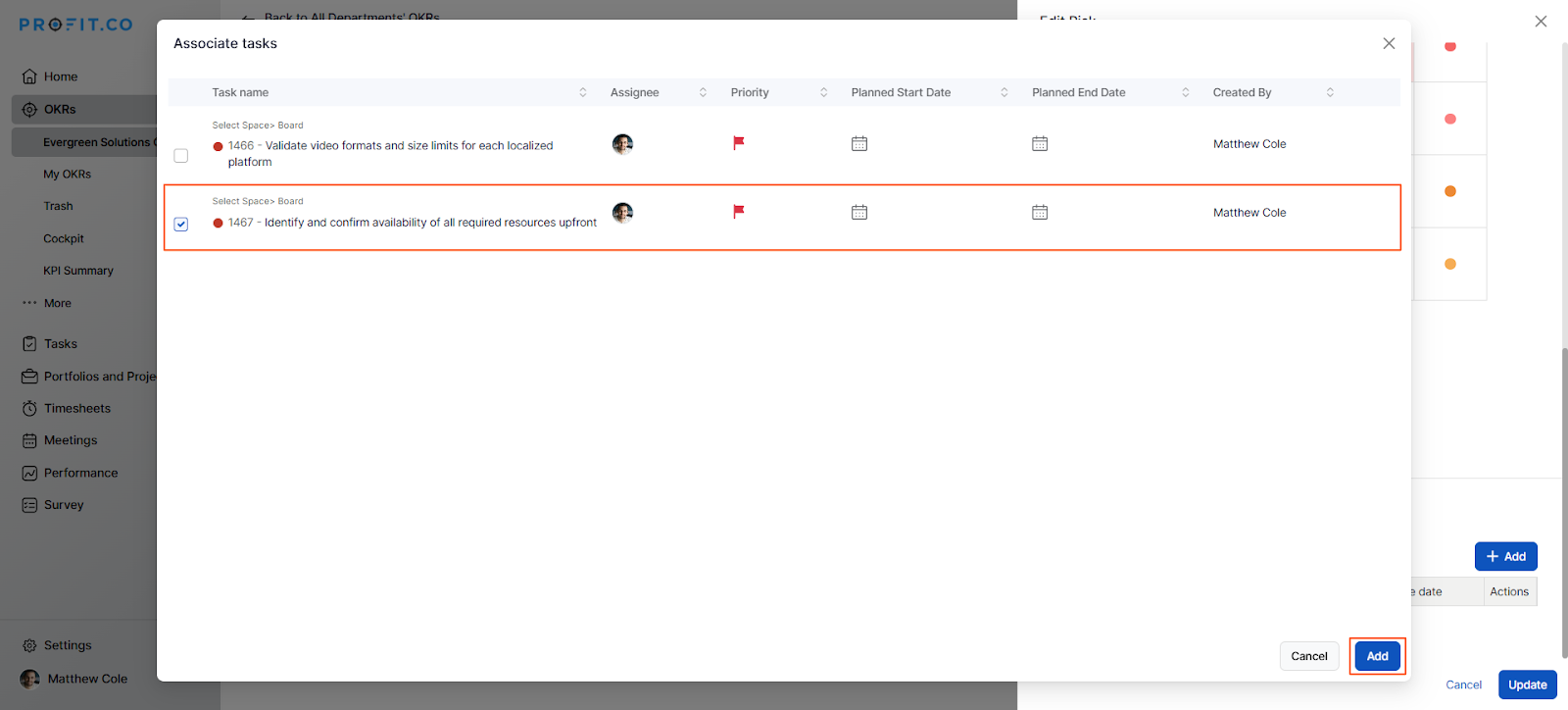
Task: Click priority flag for task 1466
Action: pos(739,143)
